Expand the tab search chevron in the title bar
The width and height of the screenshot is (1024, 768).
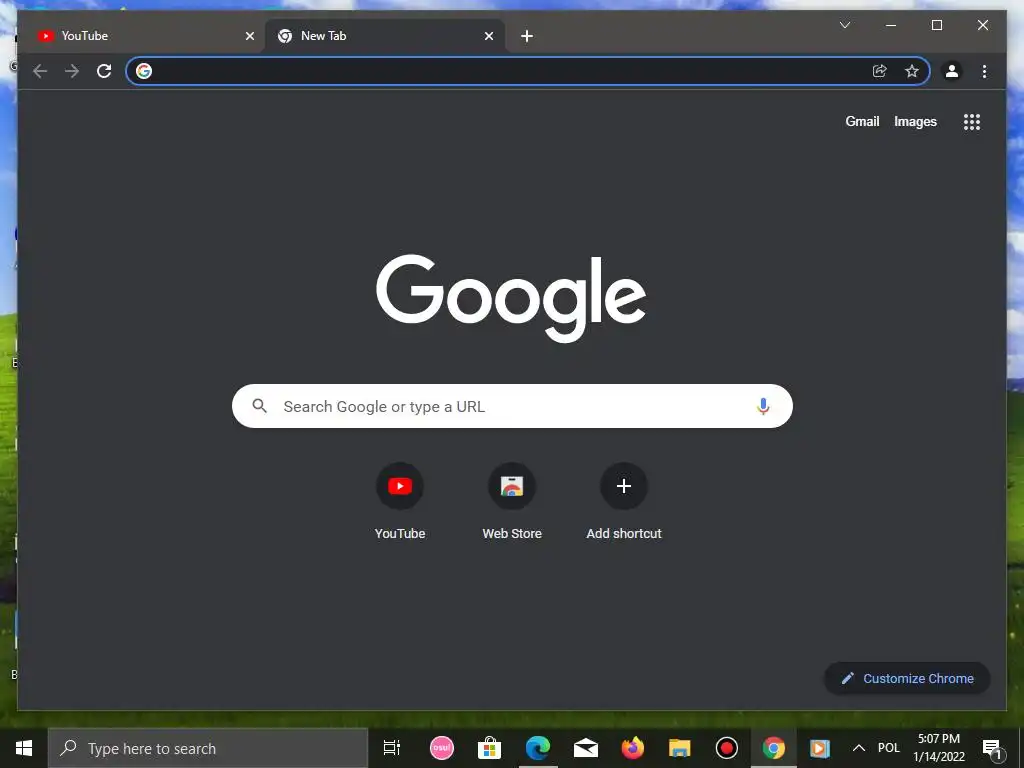tap(844, 25)
